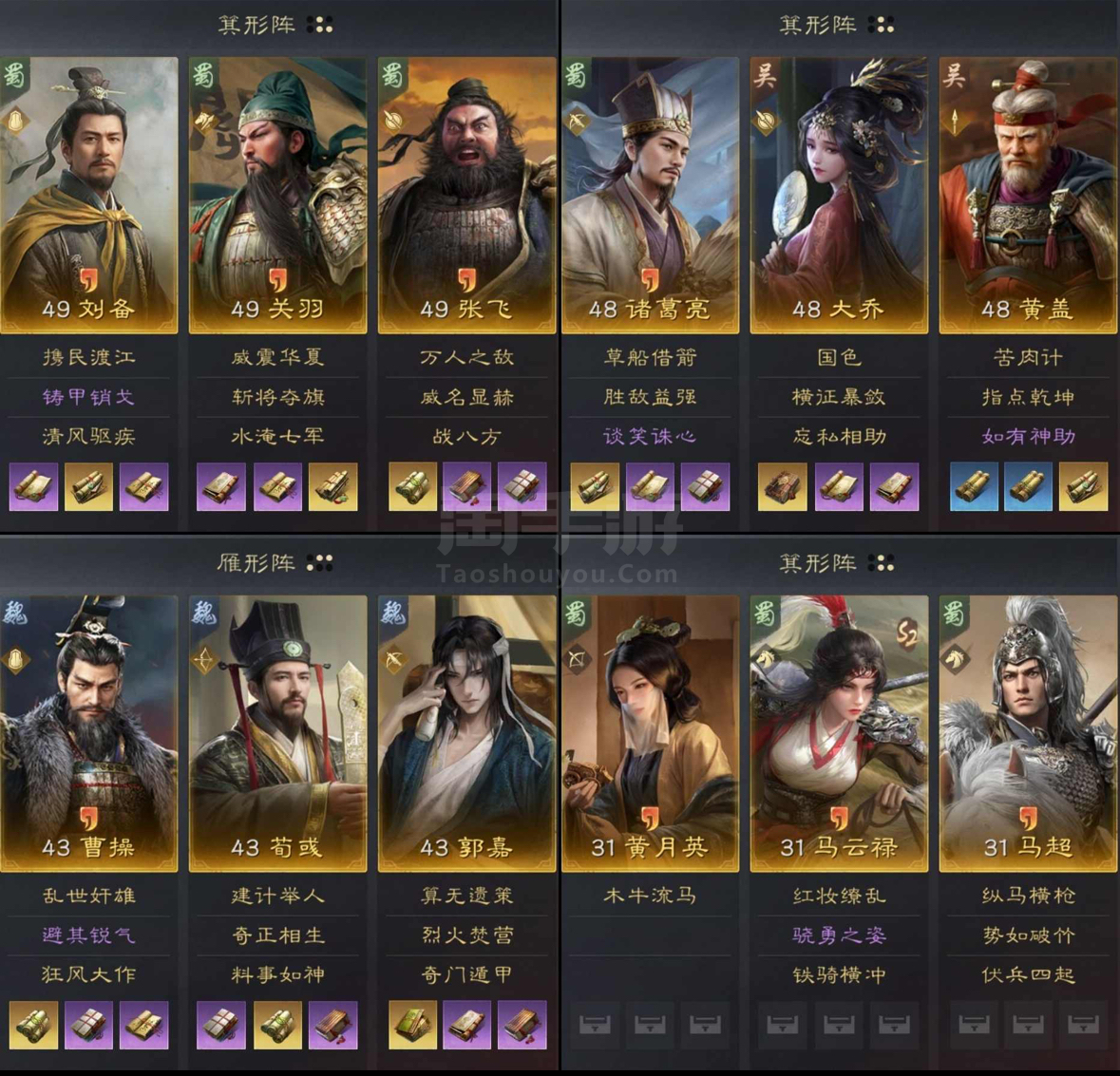Open the 铸甲销戈 skill under 刘备
Screen dimensions: 1120x1076
88,397
